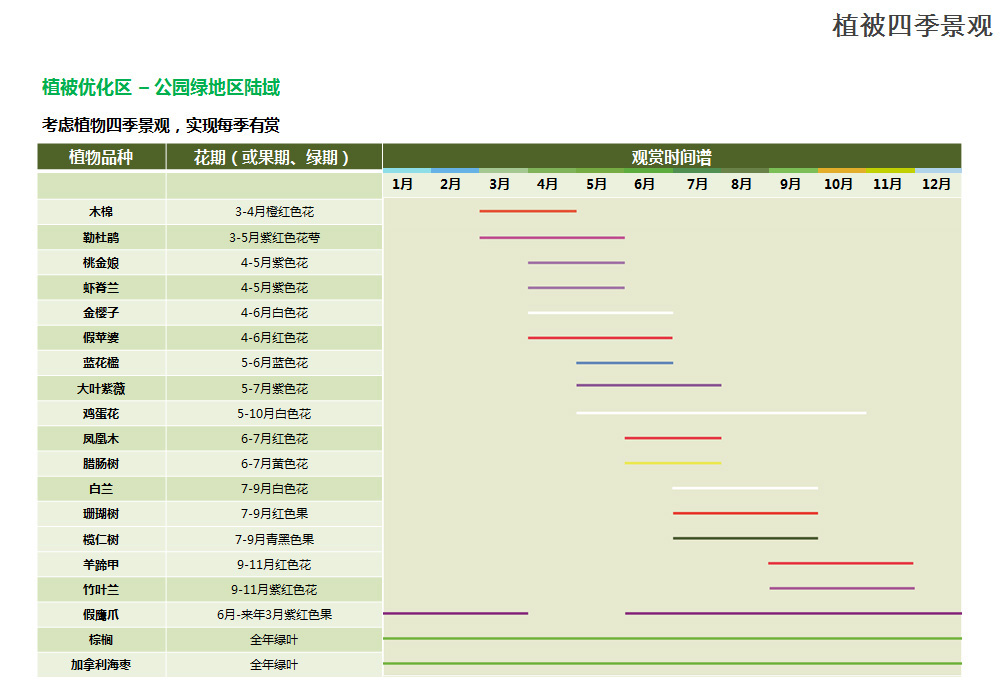Click the plant name 木棉

click(x=101, y=212)
